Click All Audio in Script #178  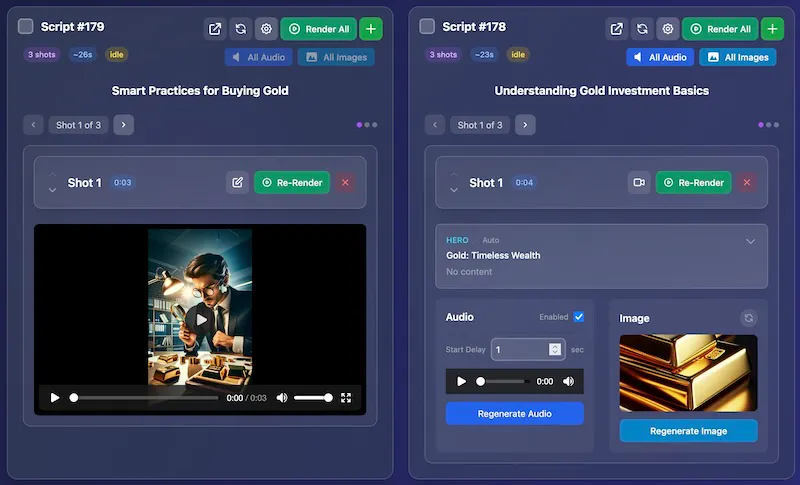pos(660,57)
